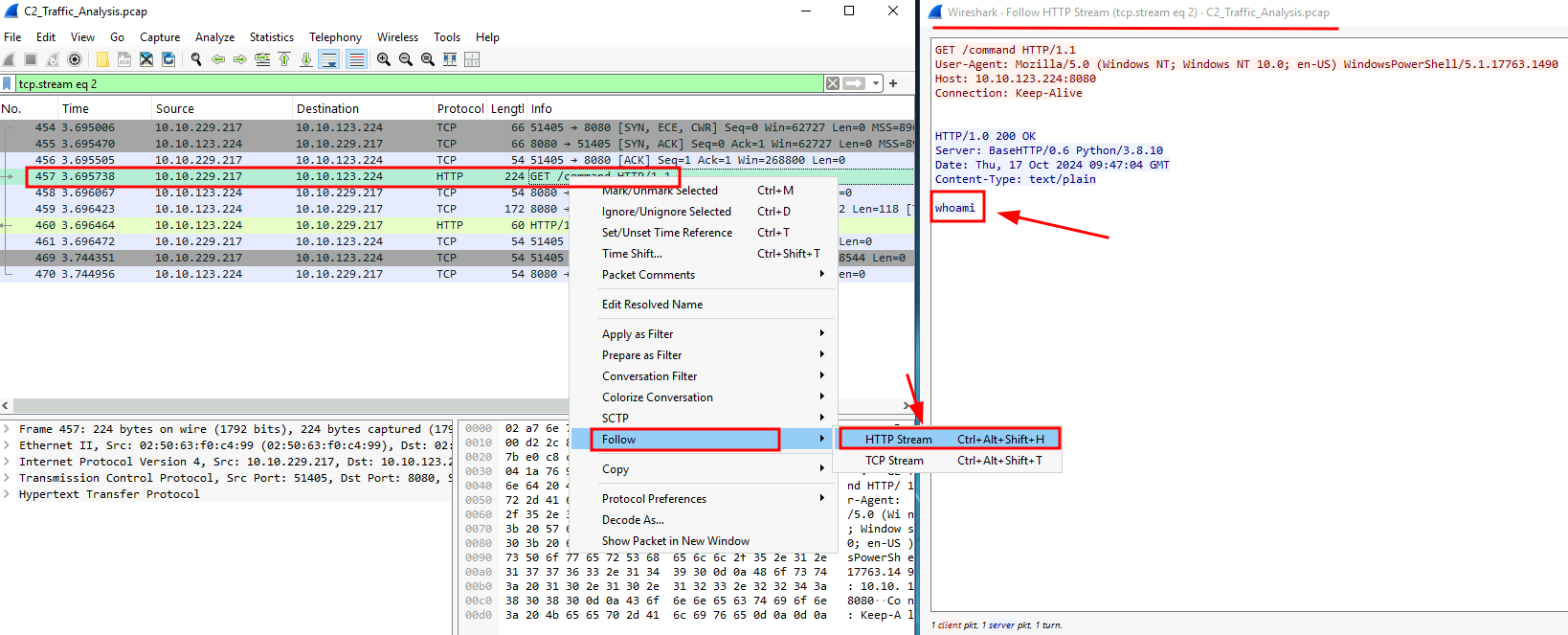Jump to last packet icon
The width and height of the screenshot is (1568, 635).
tap(306, 59)
